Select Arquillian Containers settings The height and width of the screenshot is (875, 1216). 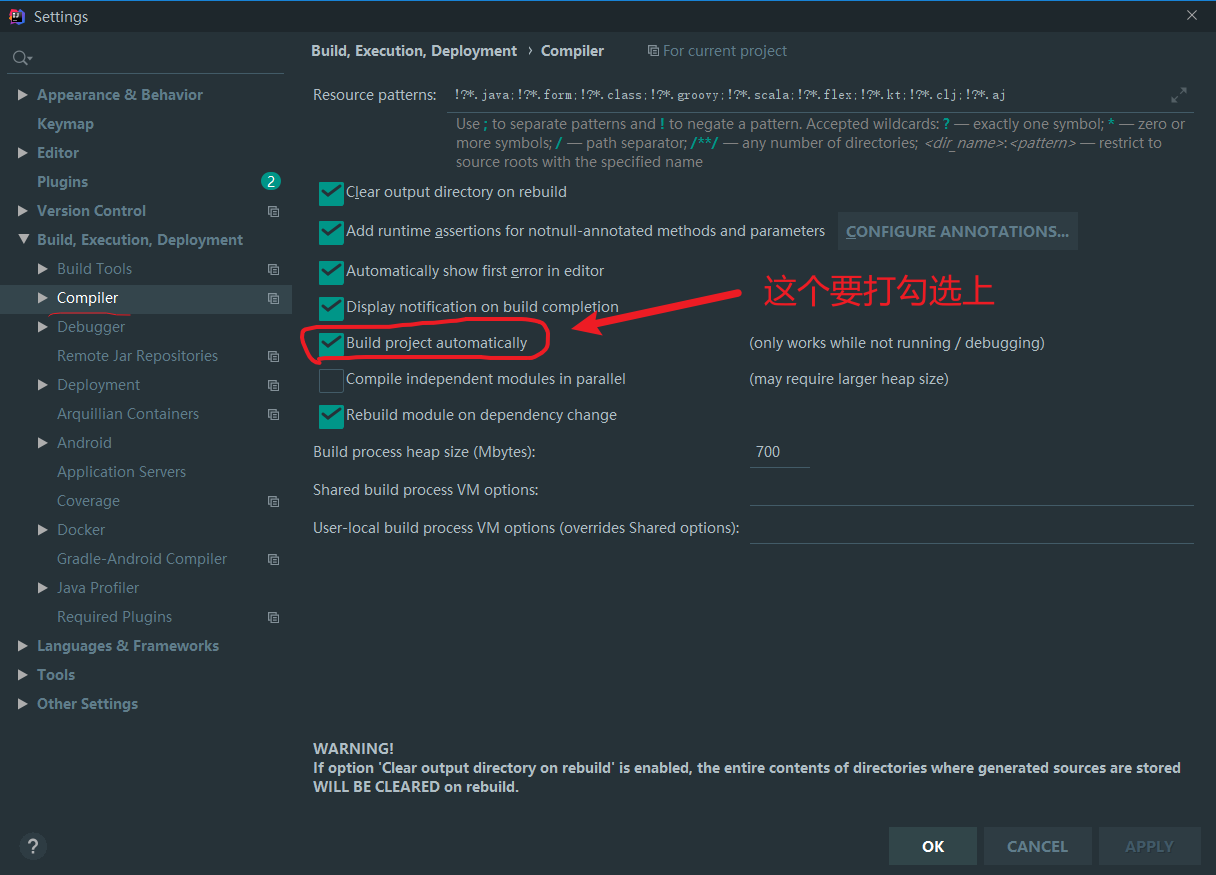[128, 414]
